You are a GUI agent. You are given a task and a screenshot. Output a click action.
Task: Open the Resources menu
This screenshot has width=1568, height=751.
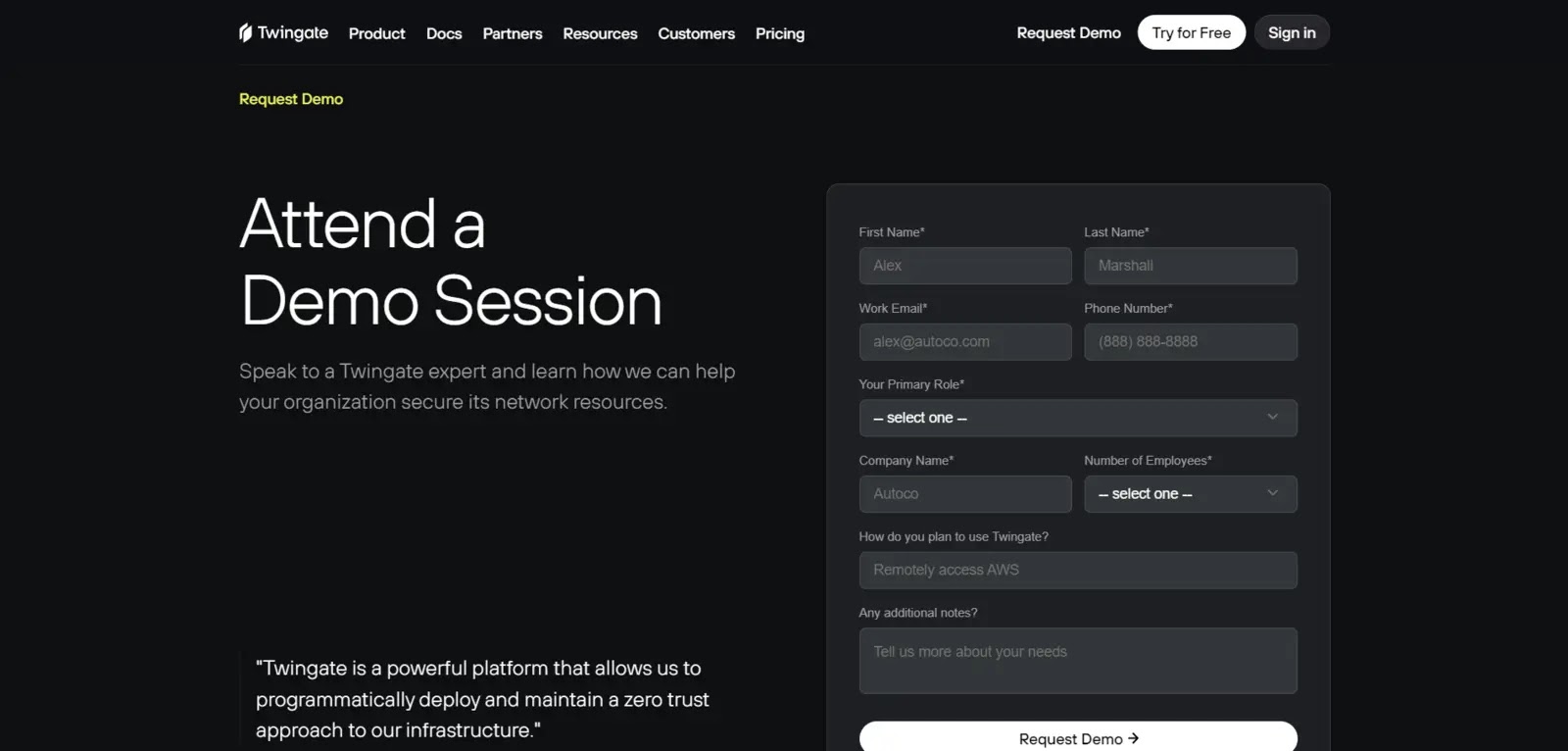click(x=600, y=33)
